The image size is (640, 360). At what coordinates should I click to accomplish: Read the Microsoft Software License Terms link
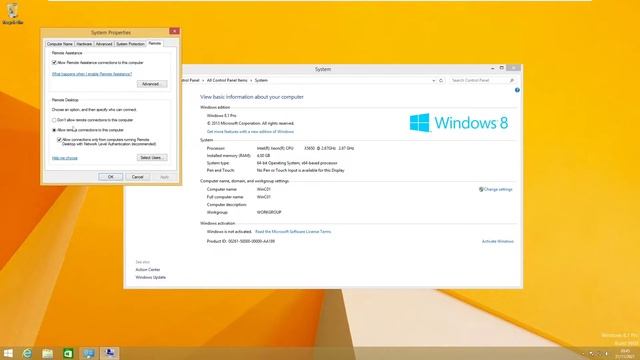click(293, 231)
